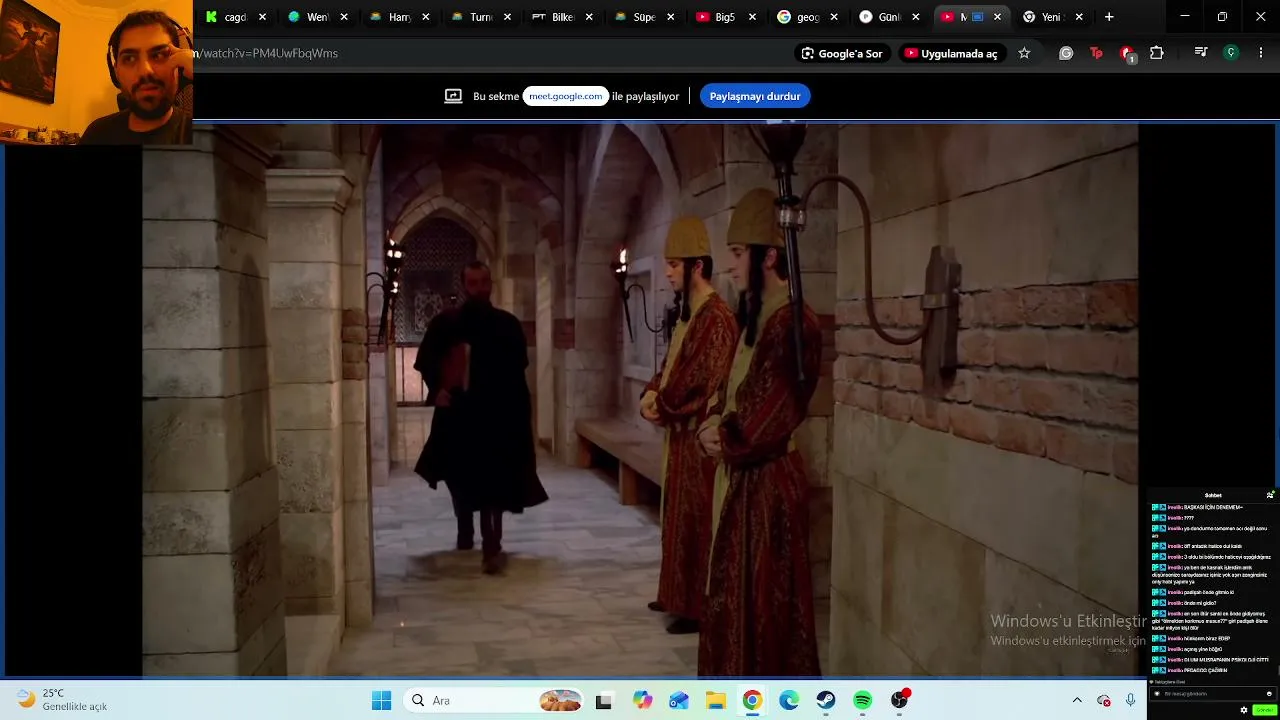Image resolution: width=1280 pixels, height=720 pixels.
Task: Open the Chrome profile avatar
Action: pyautogui.click(x=1231, y=53)
